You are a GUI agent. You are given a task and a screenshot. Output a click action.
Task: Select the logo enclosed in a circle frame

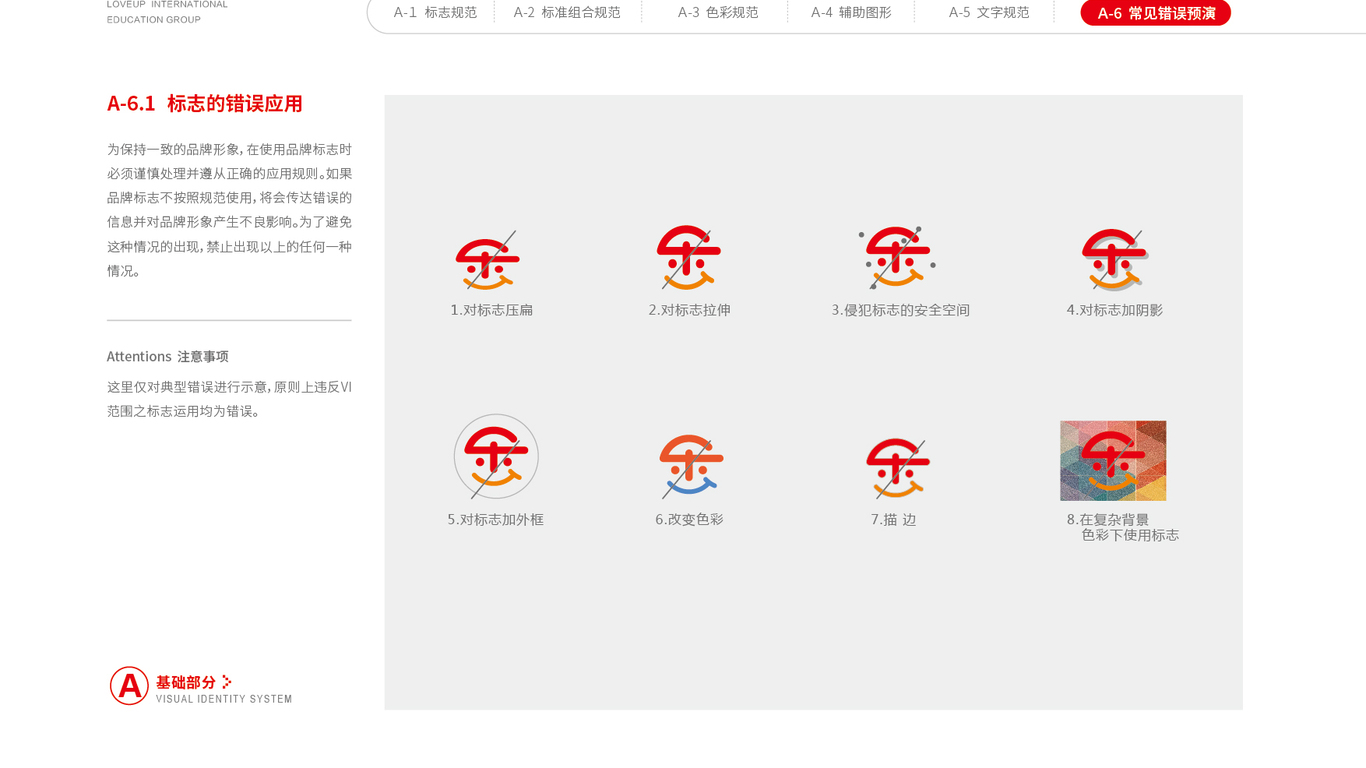[x=496, y=457]
